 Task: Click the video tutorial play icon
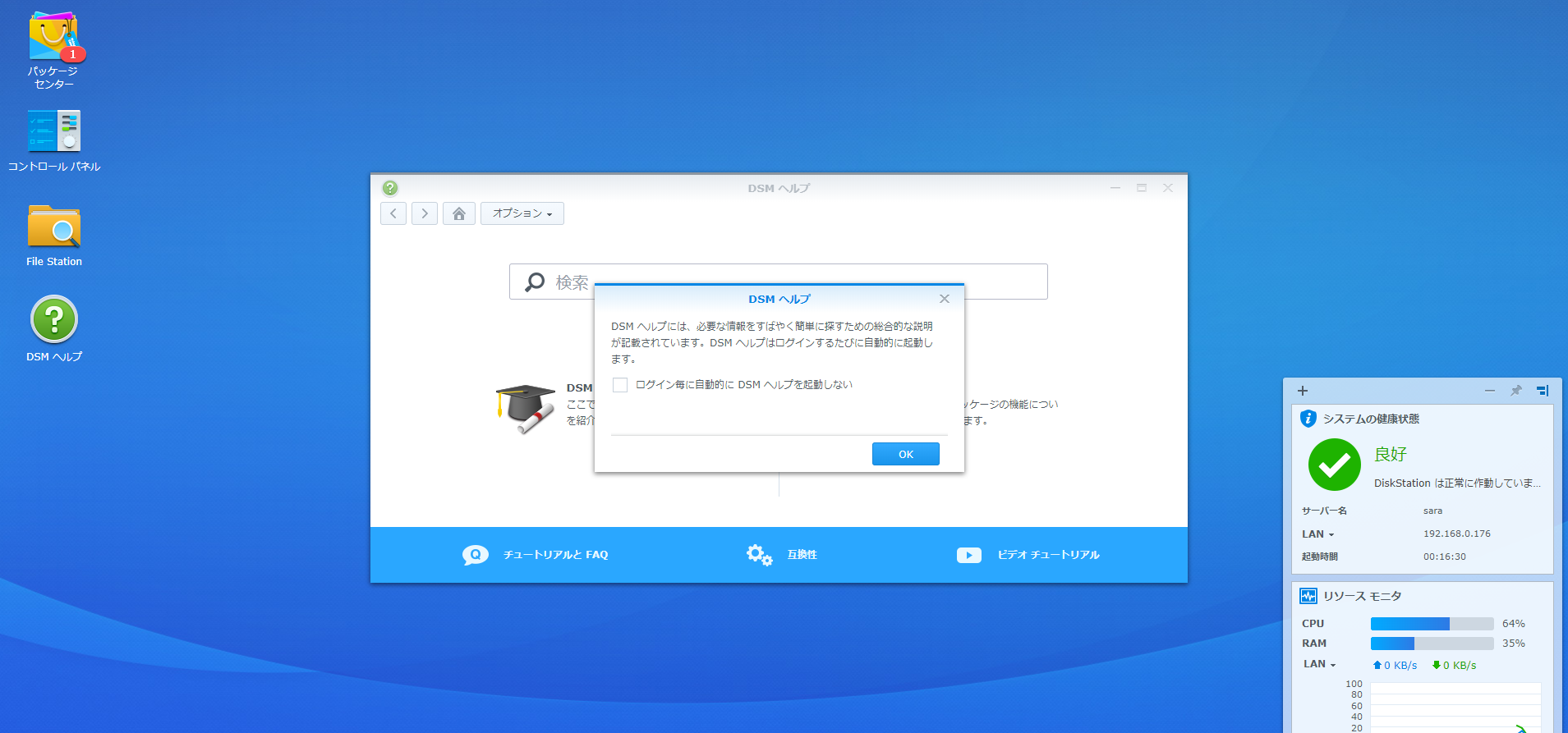coord(969,556)
